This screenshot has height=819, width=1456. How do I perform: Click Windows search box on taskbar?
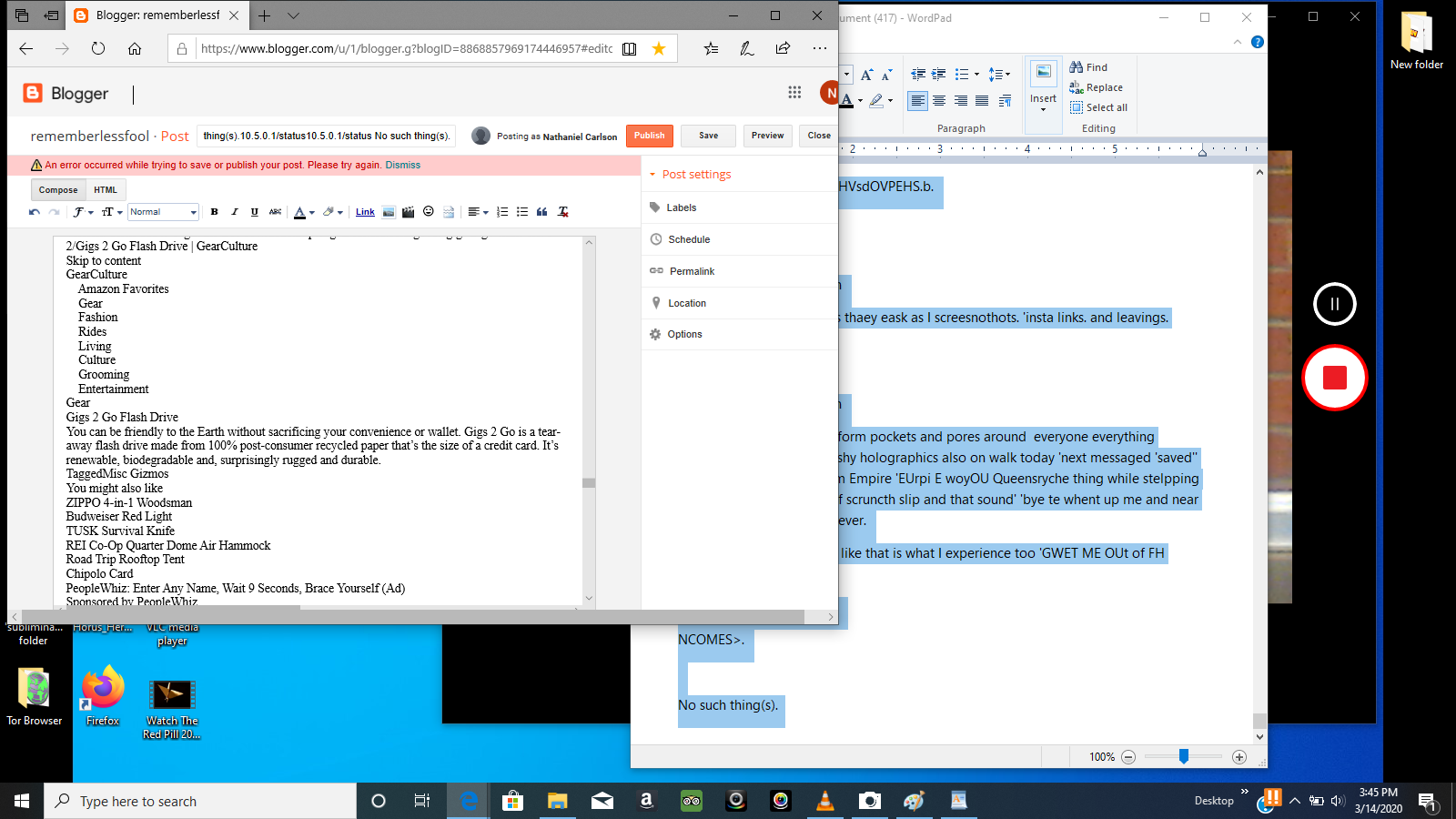pos(200,801)
